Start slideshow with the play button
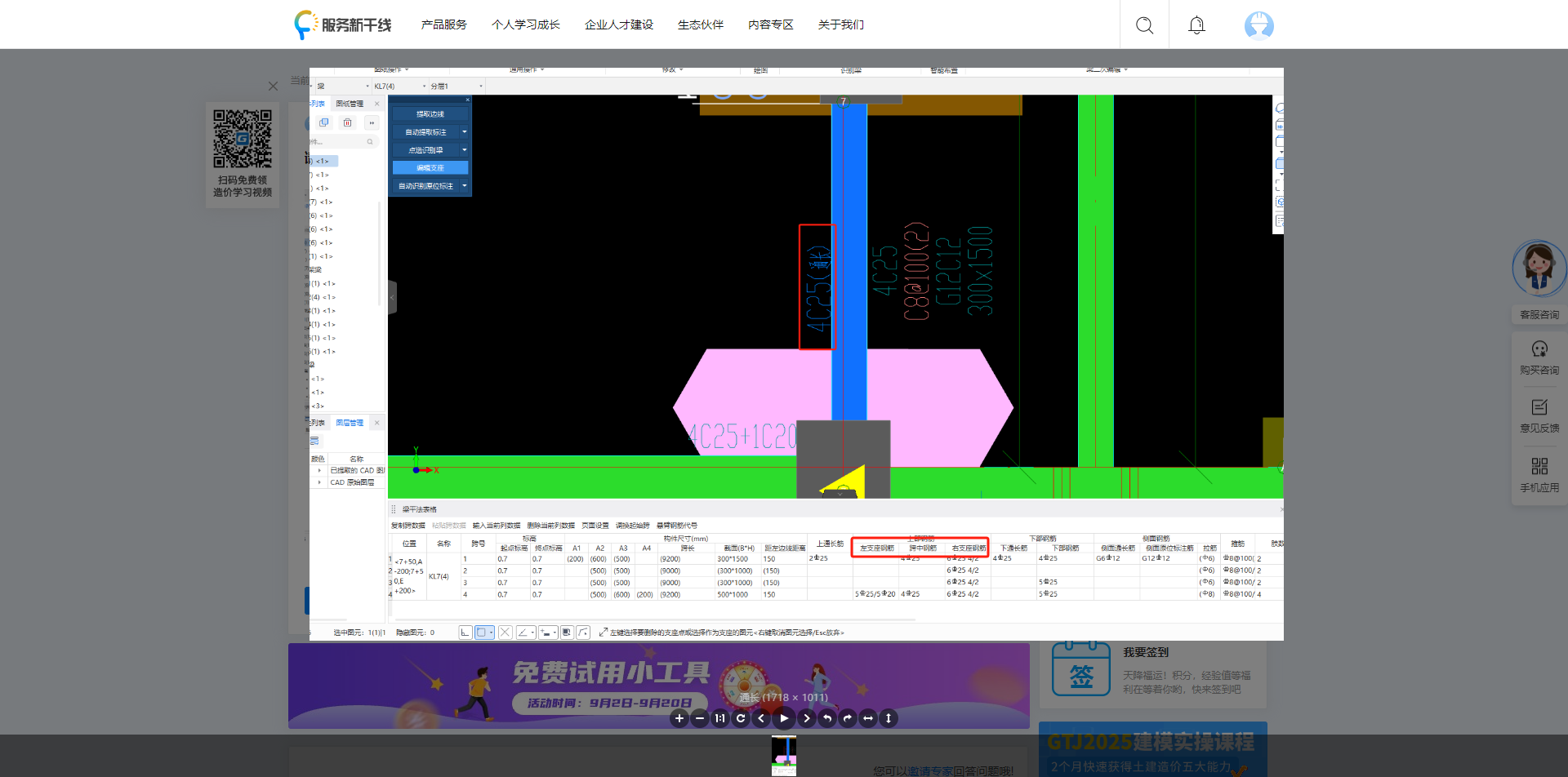Image resolution: width=1568 pixels, height=777 pixels. tap(784, 718)
